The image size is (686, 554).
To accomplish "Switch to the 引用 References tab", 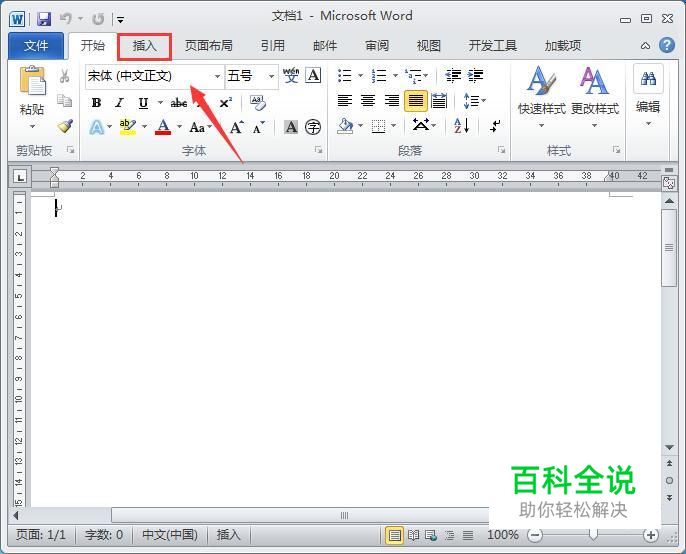I will click(x=273, y=46).
